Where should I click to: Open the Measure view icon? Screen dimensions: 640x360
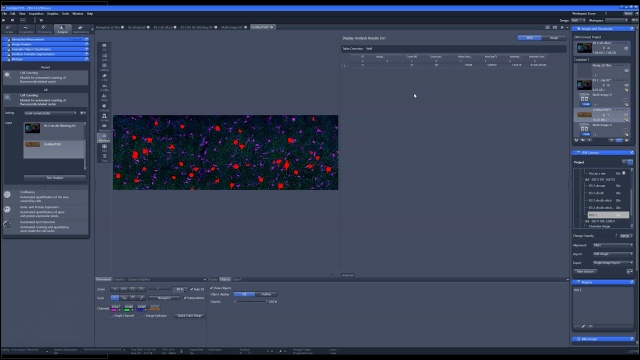(104, 127)
